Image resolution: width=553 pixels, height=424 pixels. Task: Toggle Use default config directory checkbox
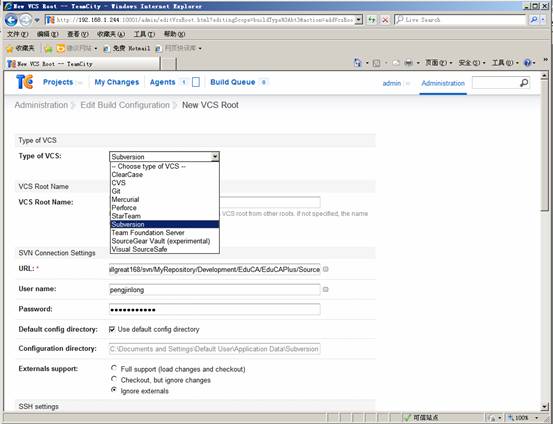point(112,329)
